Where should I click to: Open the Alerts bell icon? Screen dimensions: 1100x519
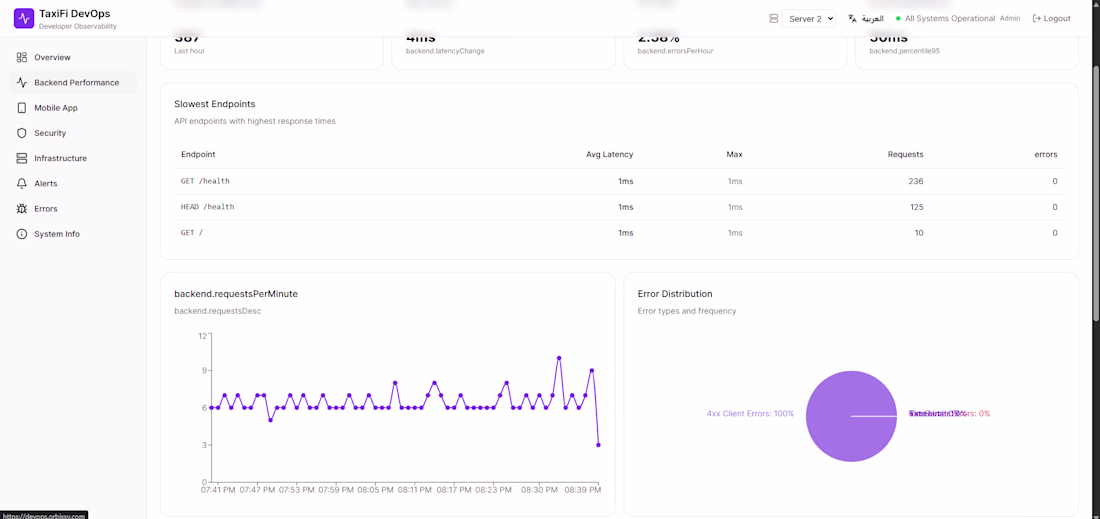[x=22, y=184]
